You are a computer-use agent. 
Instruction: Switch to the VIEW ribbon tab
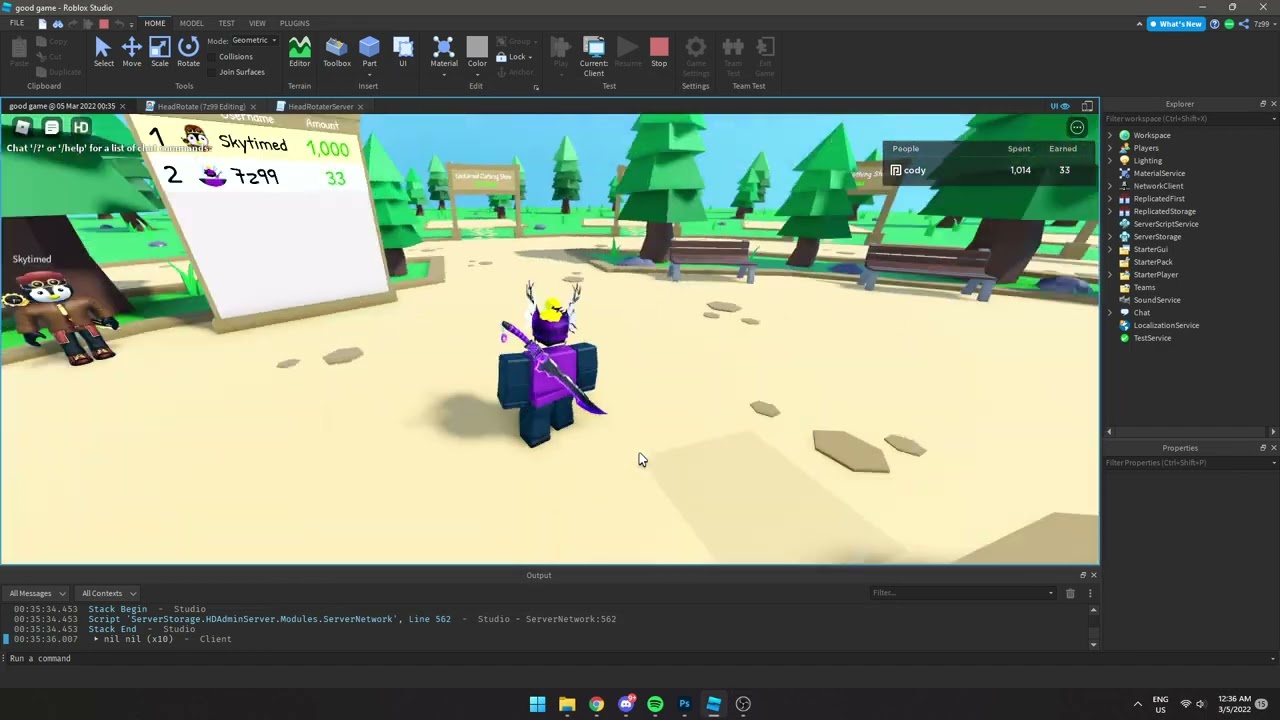tap(257, 23)
